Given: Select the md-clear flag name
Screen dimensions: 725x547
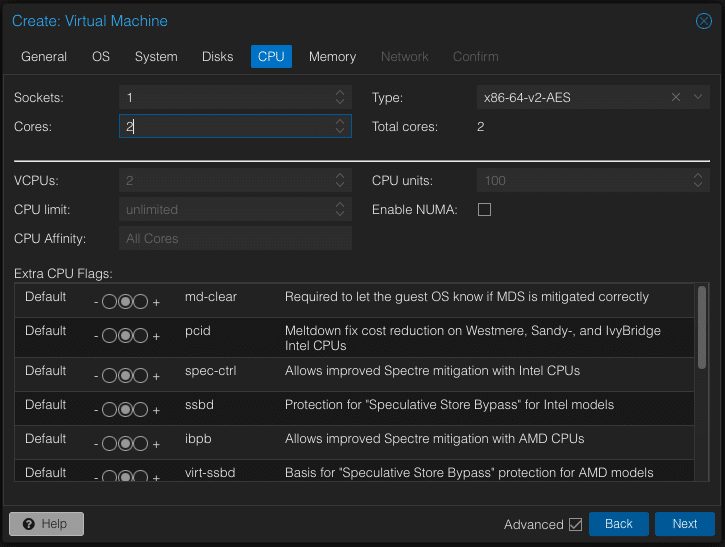Looking at the screenshot, I should (x=211, y=297).
